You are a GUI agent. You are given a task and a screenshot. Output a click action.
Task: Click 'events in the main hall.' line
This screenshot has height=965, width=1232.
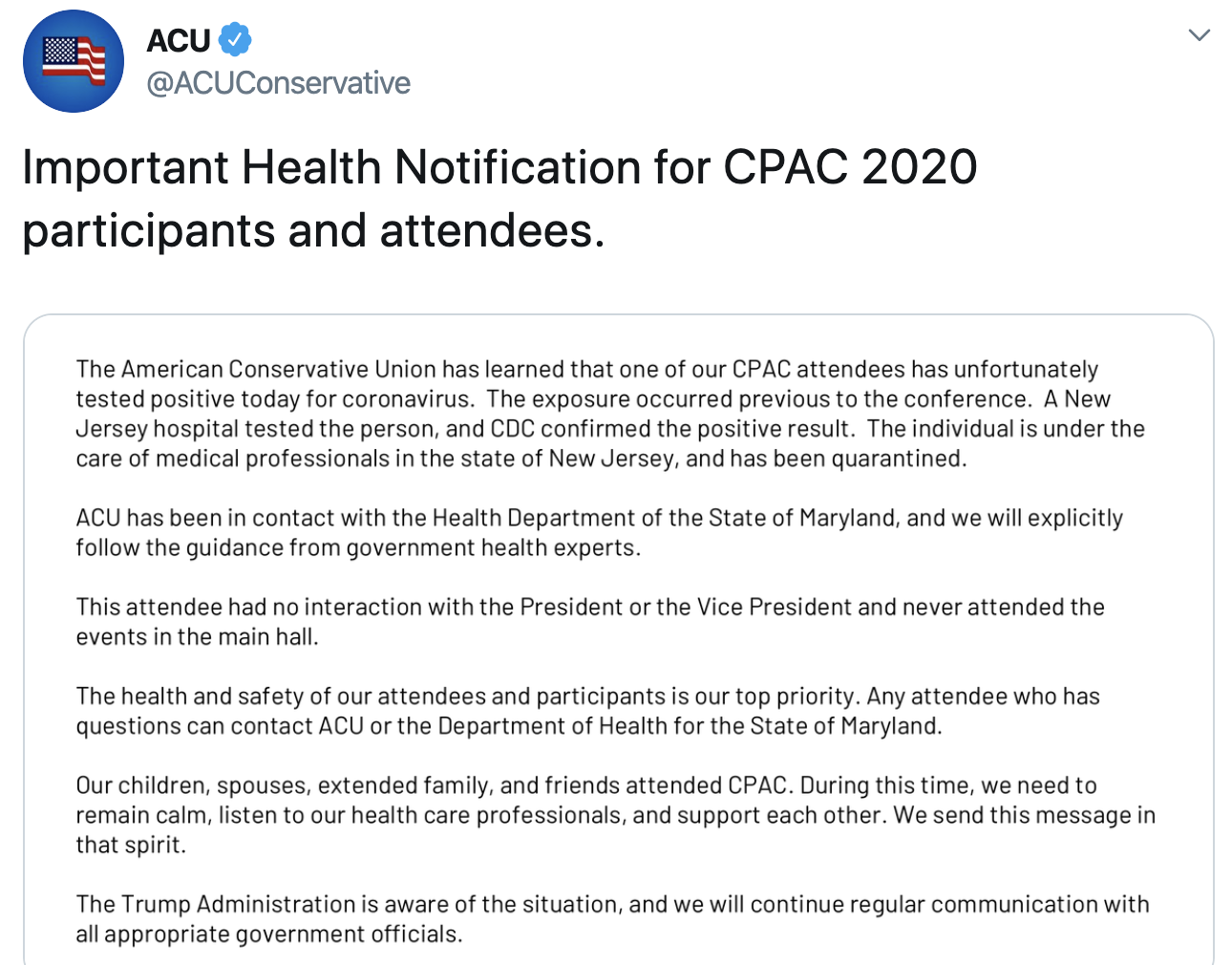(197, 637)
